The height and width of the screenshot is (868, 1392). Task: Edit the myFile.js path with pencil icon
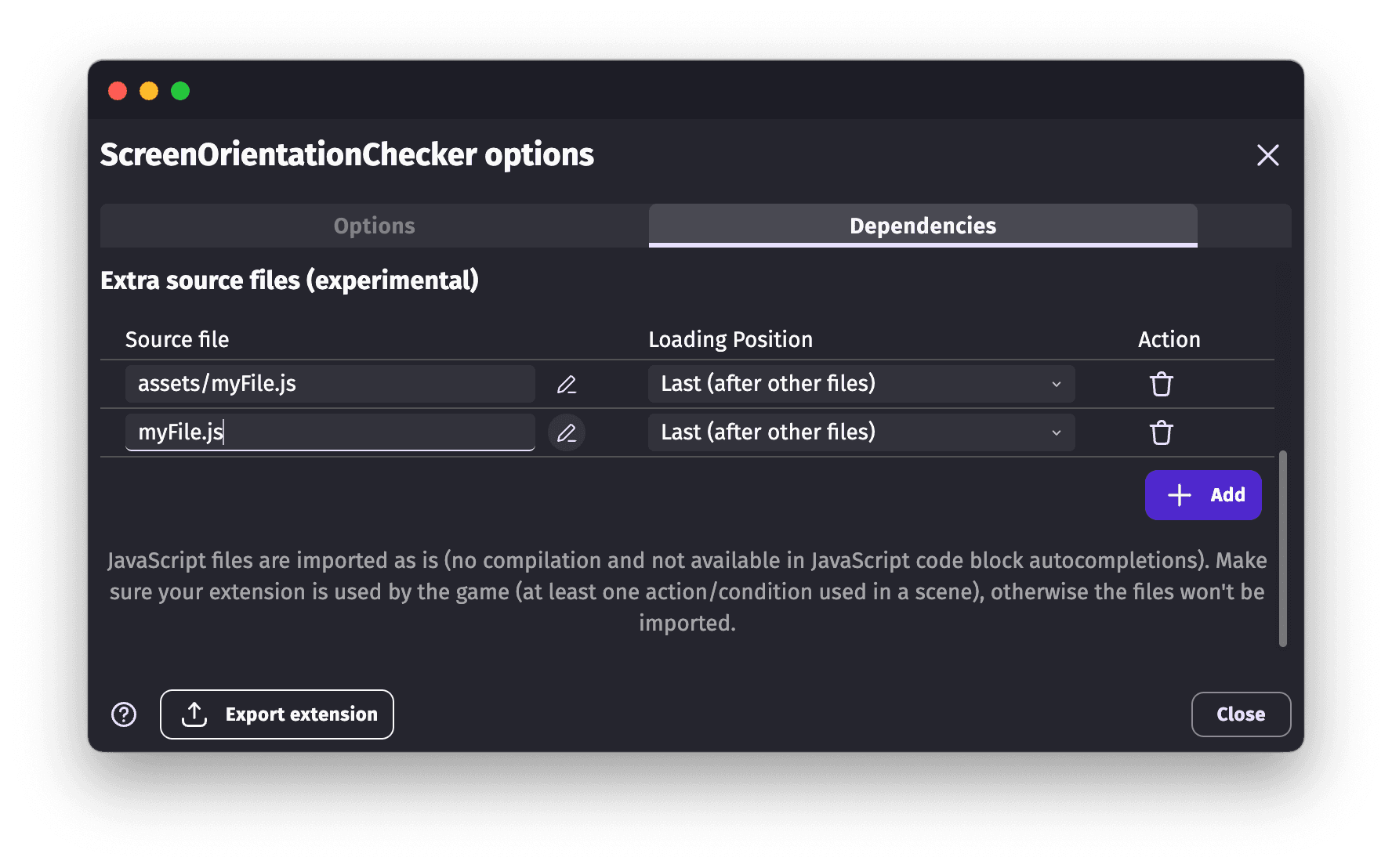coord(567,432)
